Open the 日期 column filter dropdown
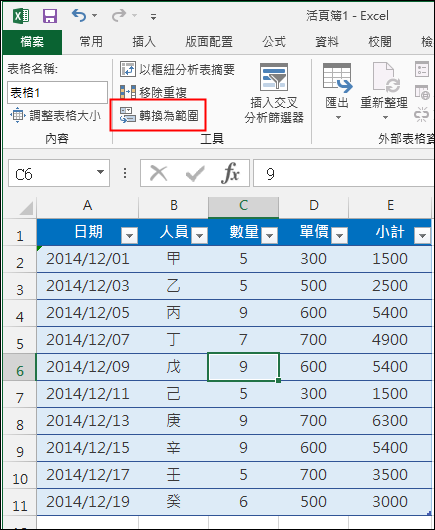This screenshot has width=435, height=530. click(129, 235)
